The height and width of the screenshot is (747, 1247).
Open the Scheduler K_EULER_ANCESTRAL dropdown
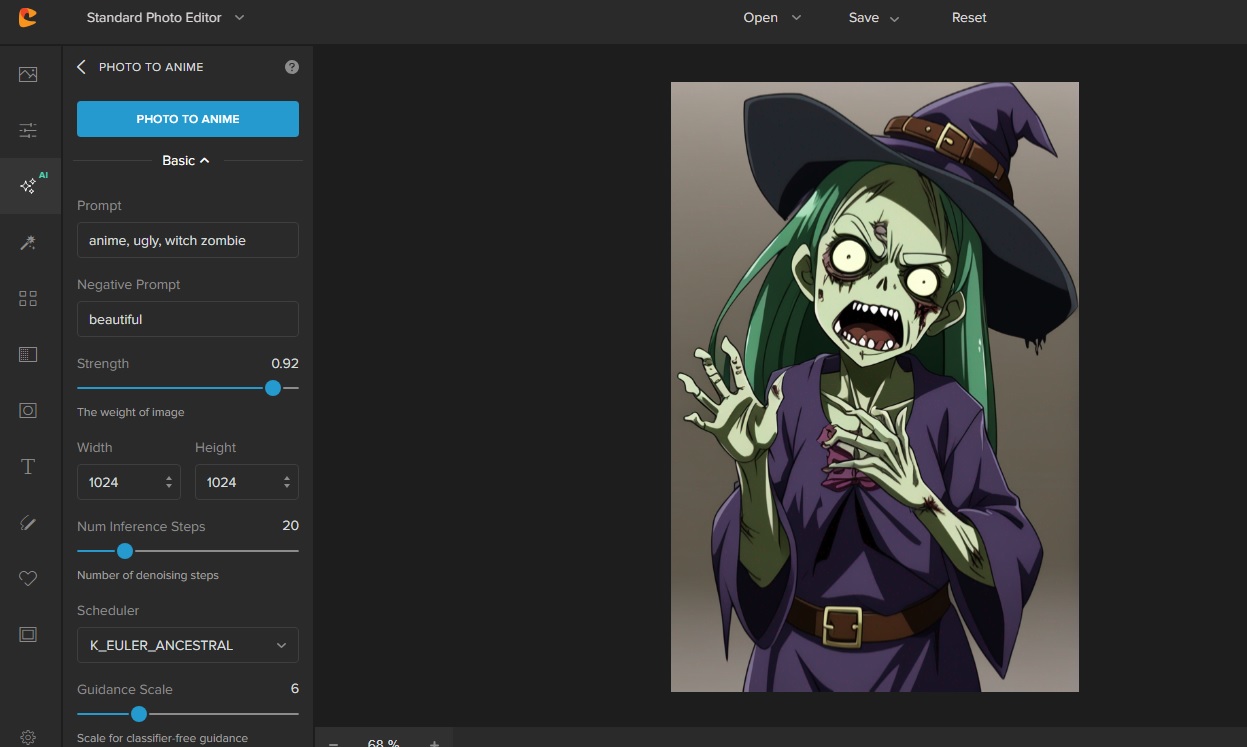(188, 645)
